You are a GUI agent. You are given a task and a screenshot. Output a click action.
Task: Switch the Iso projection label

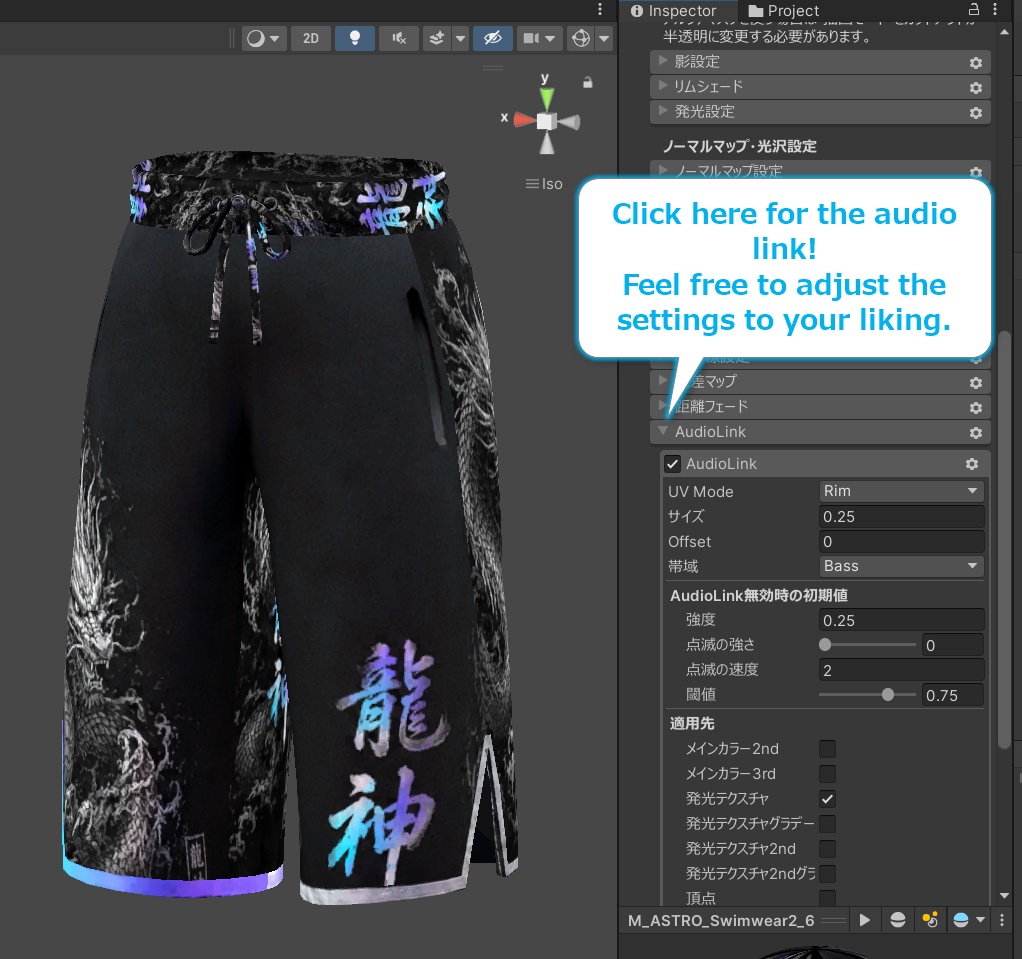pyautogui.click(x=544, y=184)
